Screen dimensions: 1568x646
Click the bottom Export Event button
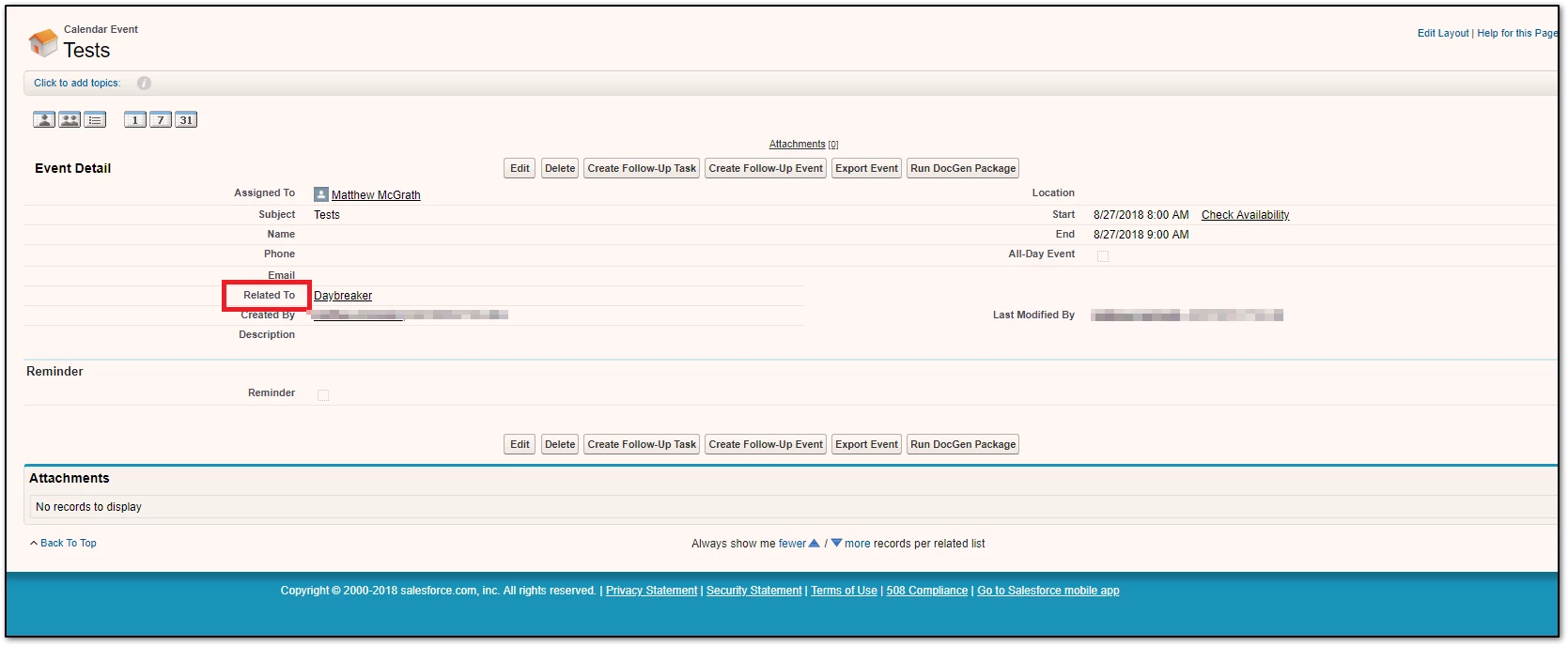[867, 444]
